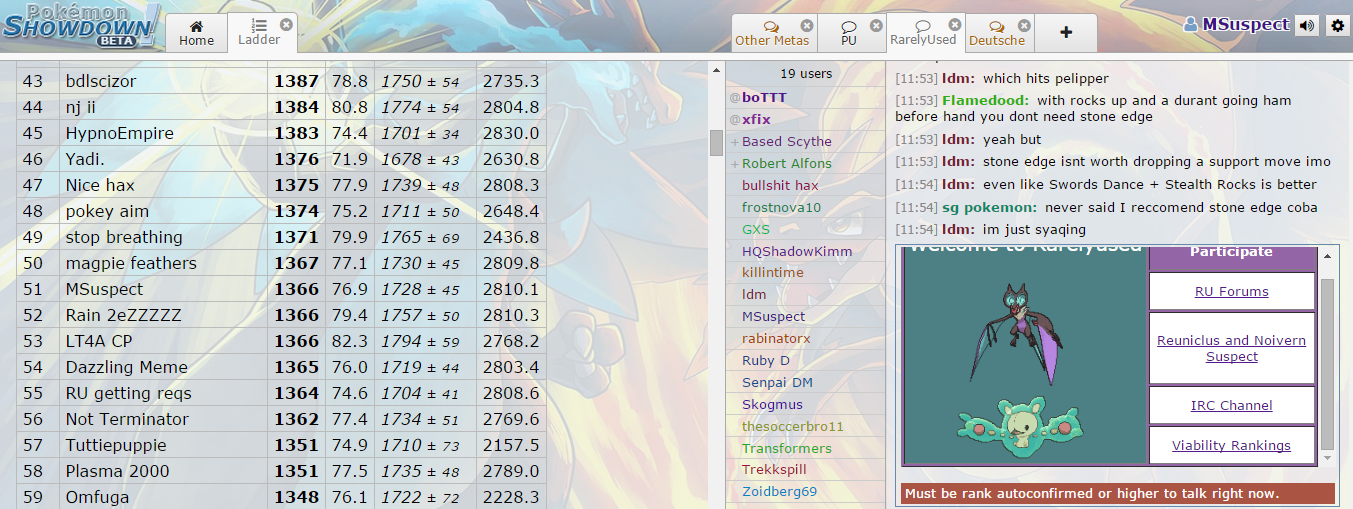Screen dimensions: 1353x509
Task: Select ladder entry HypnoEmpire
Action: (282, 133)
